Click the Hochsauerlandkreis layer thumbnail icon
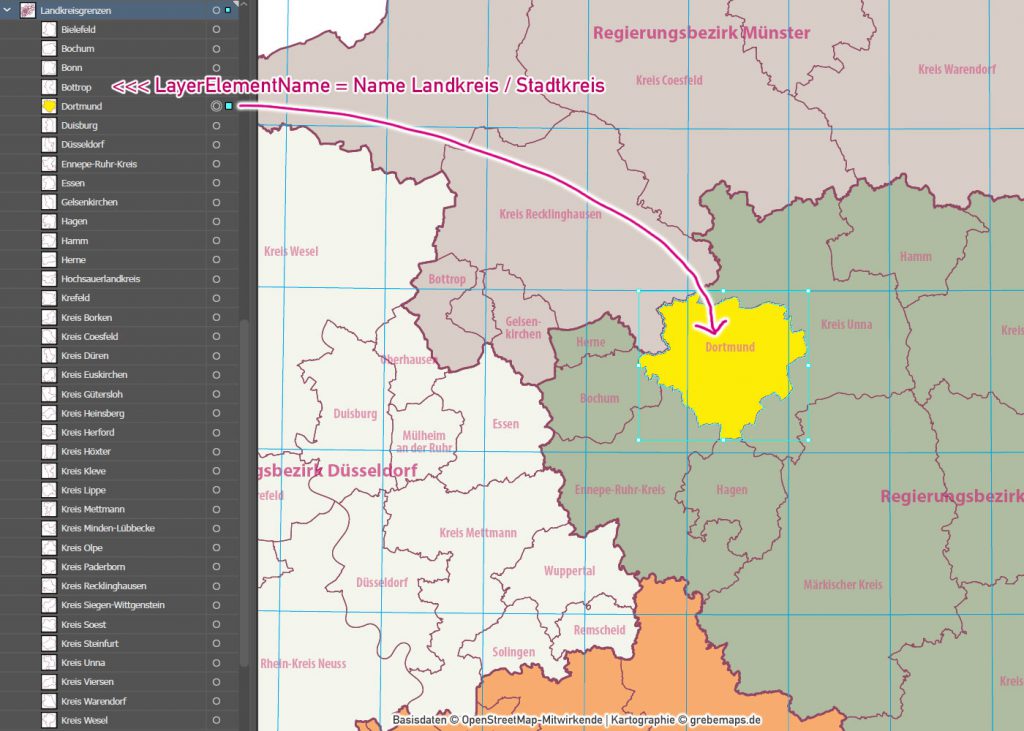The height and width of the screenshot is (731, 1024). tap(47, 279)
